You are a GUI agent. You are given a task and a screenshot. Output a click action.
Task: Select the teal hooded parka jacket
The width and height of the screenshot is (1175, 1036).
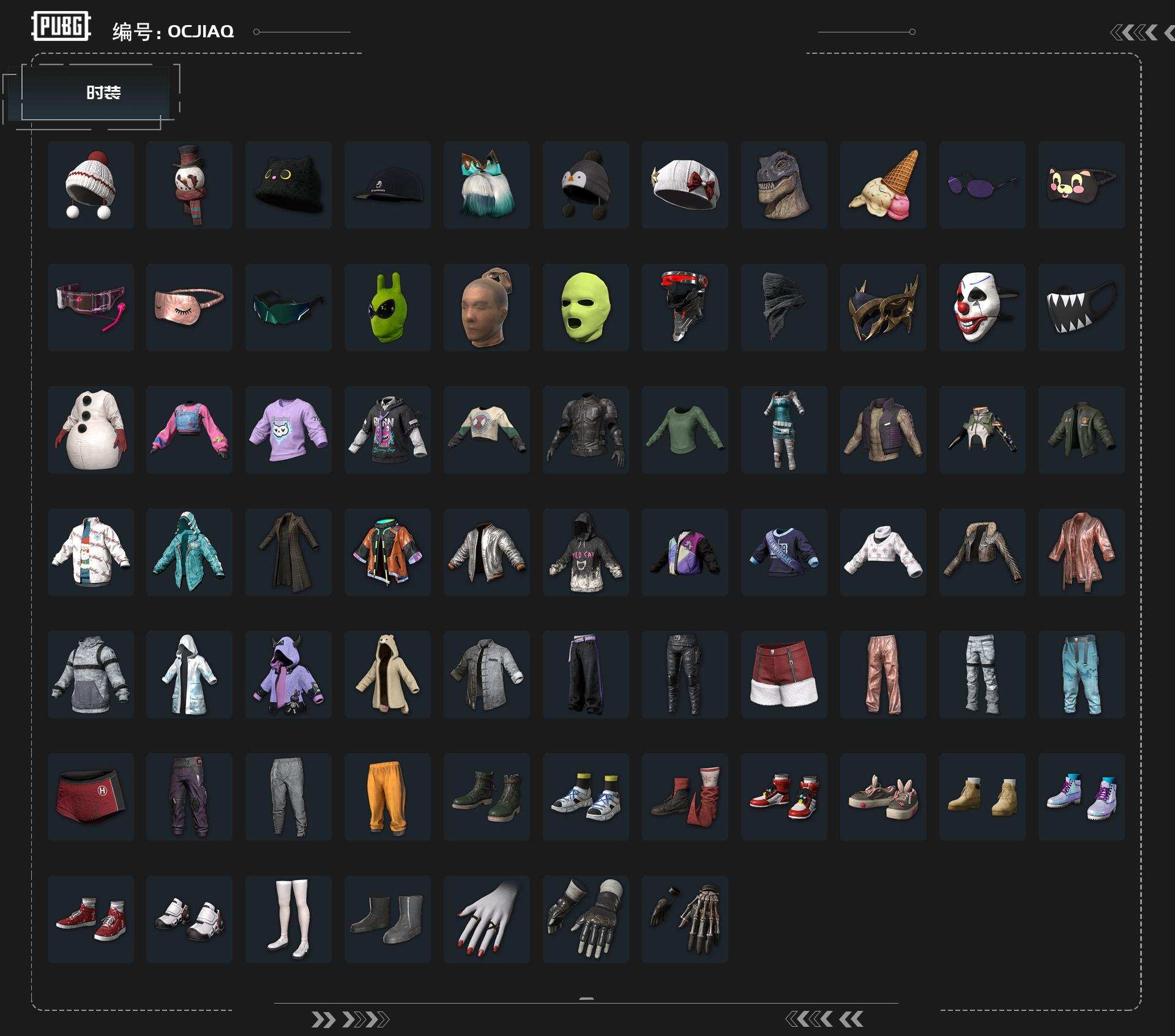coord(189,552)
